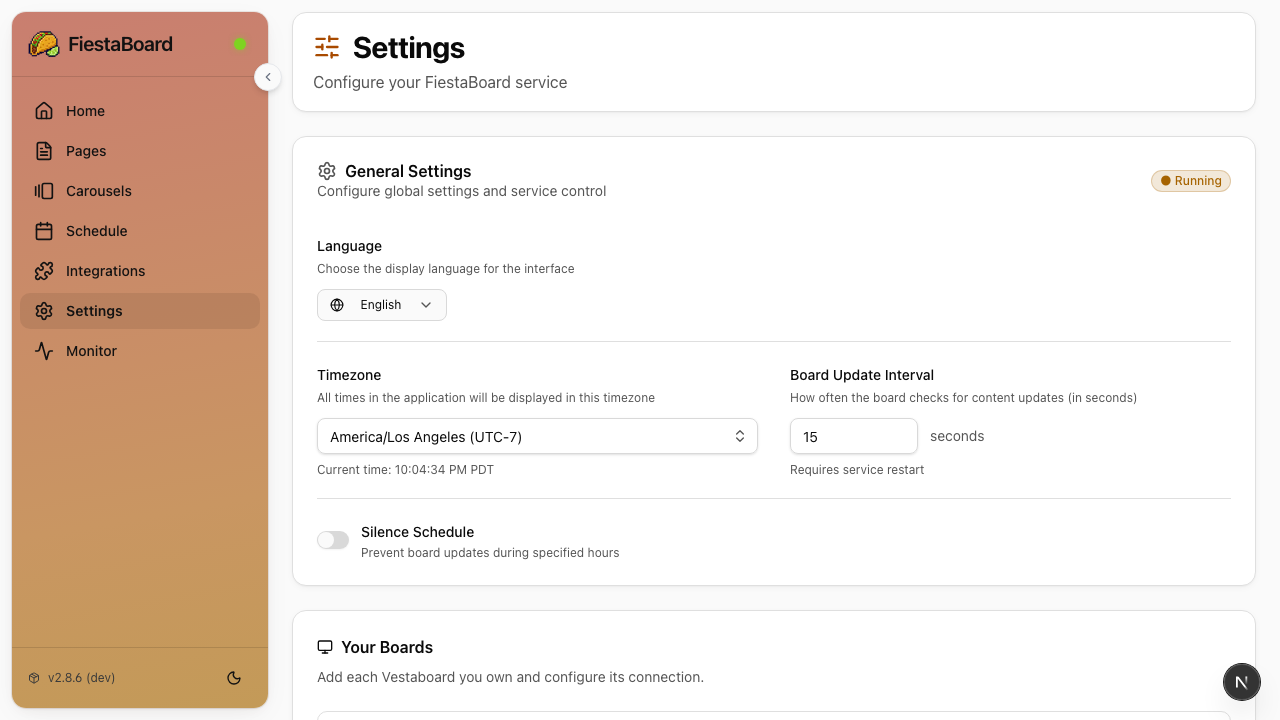Click the v2.8.6 (dev) version label
This screenshot has height=720, width=1280.
tap(80, 678)
